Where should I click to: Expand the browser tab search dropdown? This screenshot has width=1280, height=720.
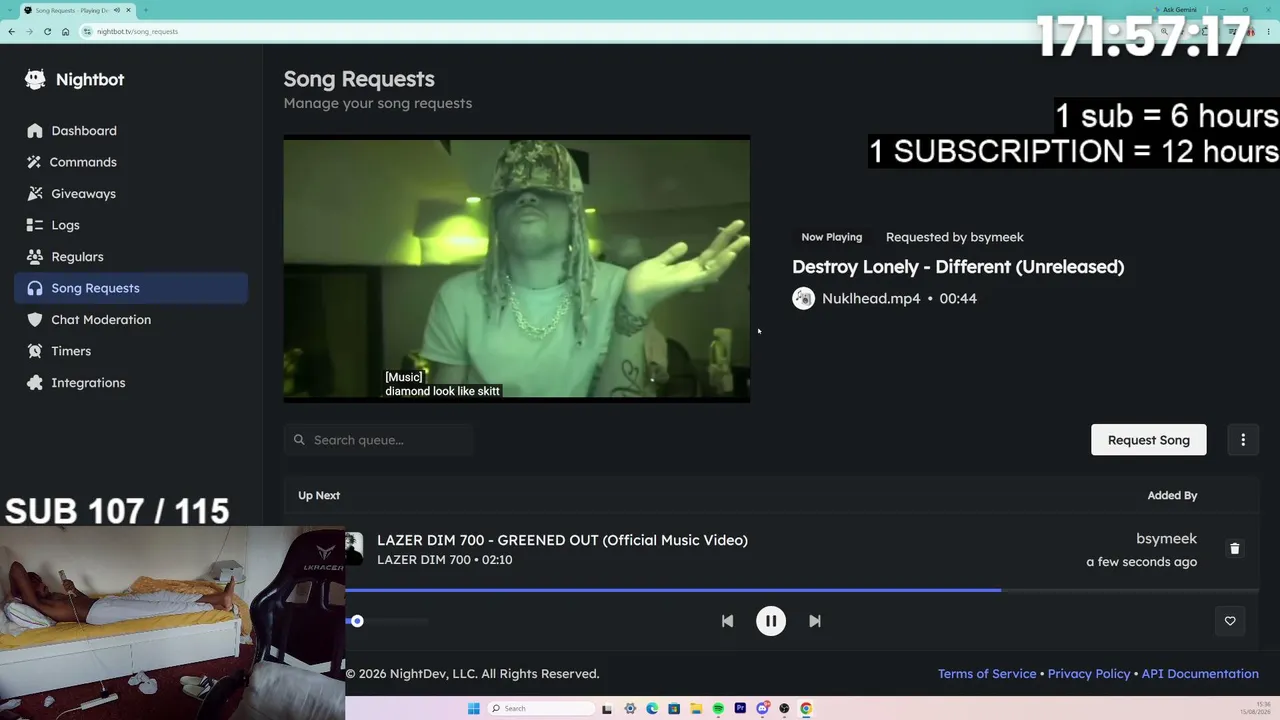[x=10, y=10]
